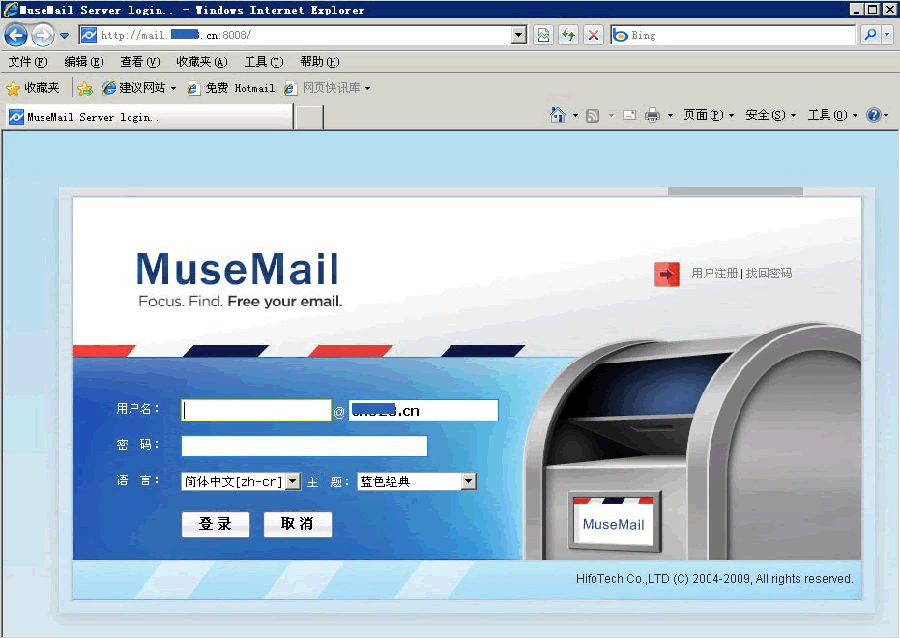
Task: Click the Print icon
Action: point(652,115)
